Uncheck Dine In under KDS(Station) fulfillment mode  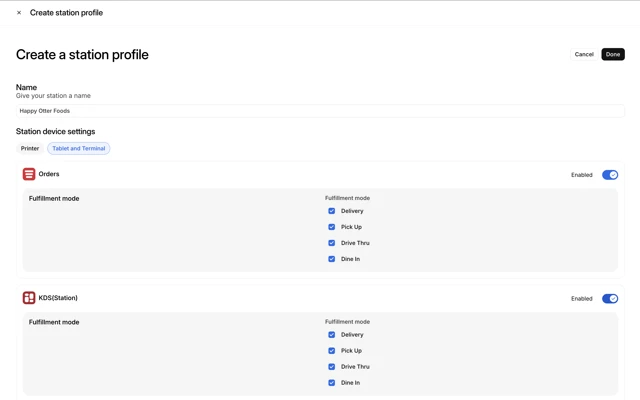point(332,383)
